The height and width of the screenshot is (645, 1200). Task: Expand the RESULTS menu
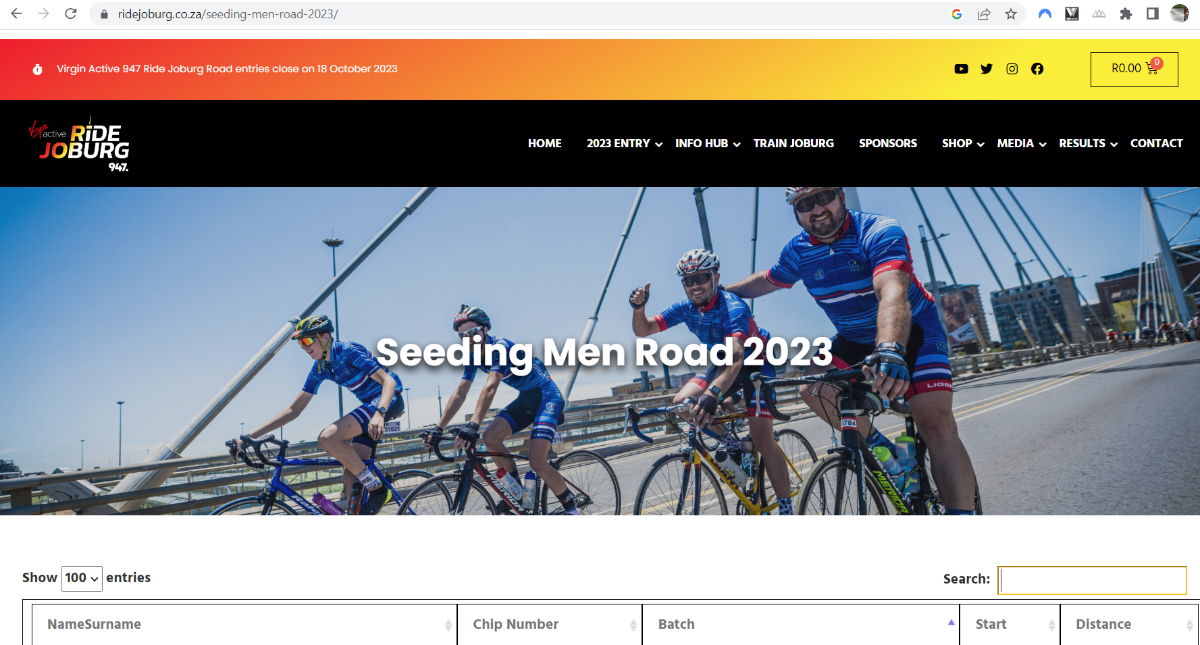point(1088,144)
